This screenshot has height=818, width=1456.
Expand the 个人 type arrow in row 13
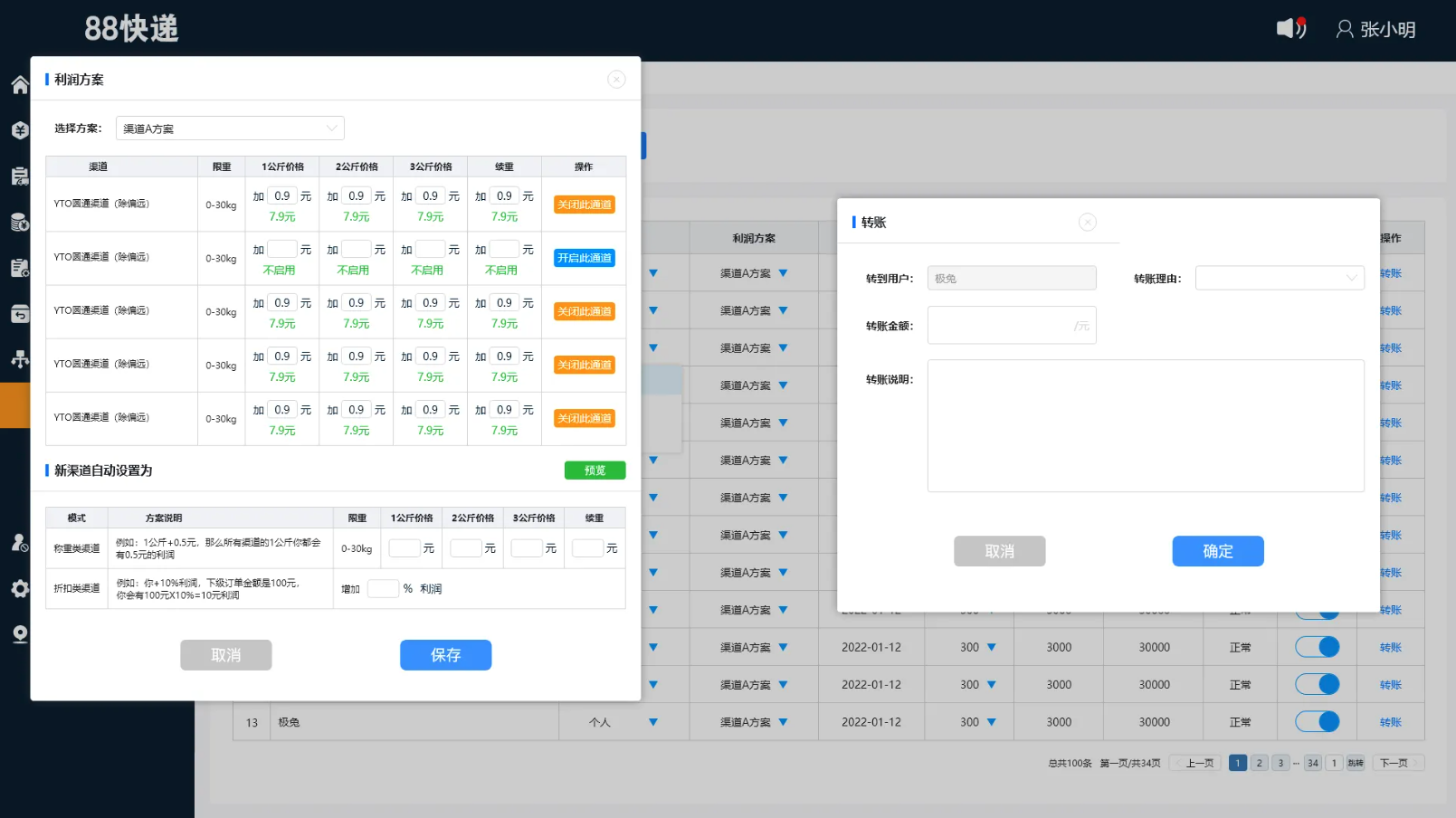click(653, 722)
